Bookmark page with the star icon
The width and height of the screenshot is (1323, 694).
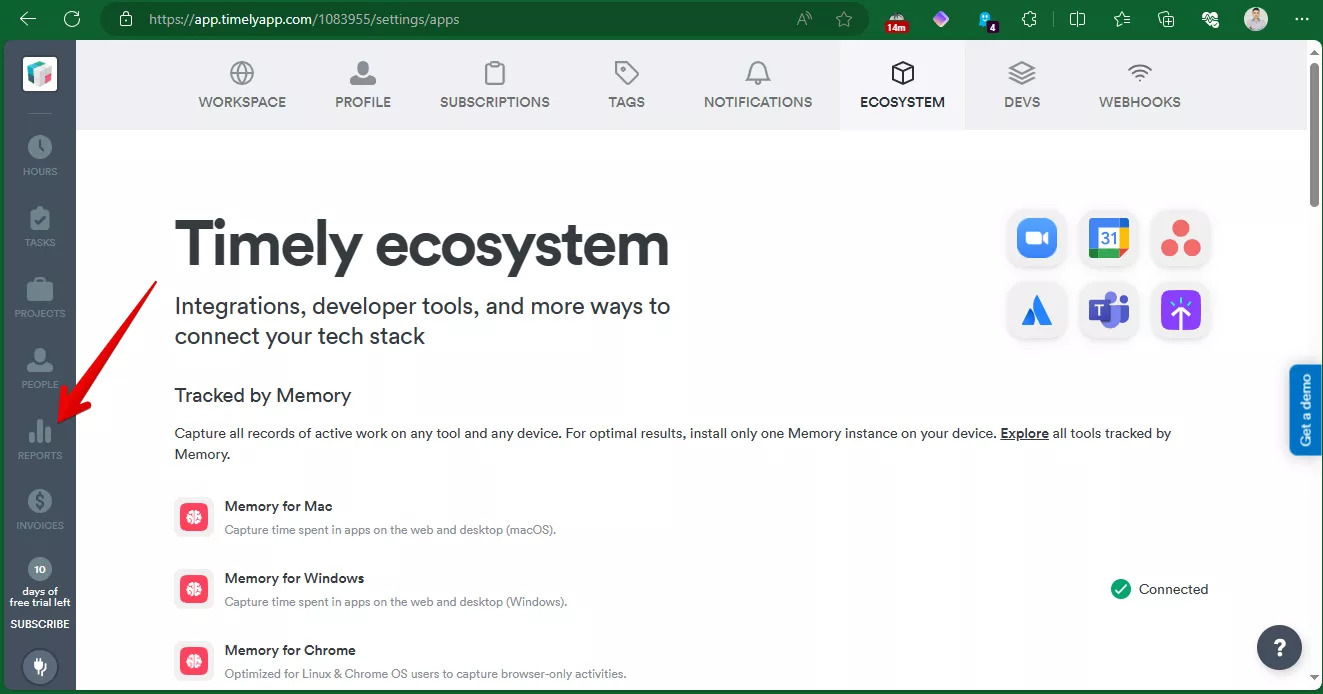click(x=844, y=19)
